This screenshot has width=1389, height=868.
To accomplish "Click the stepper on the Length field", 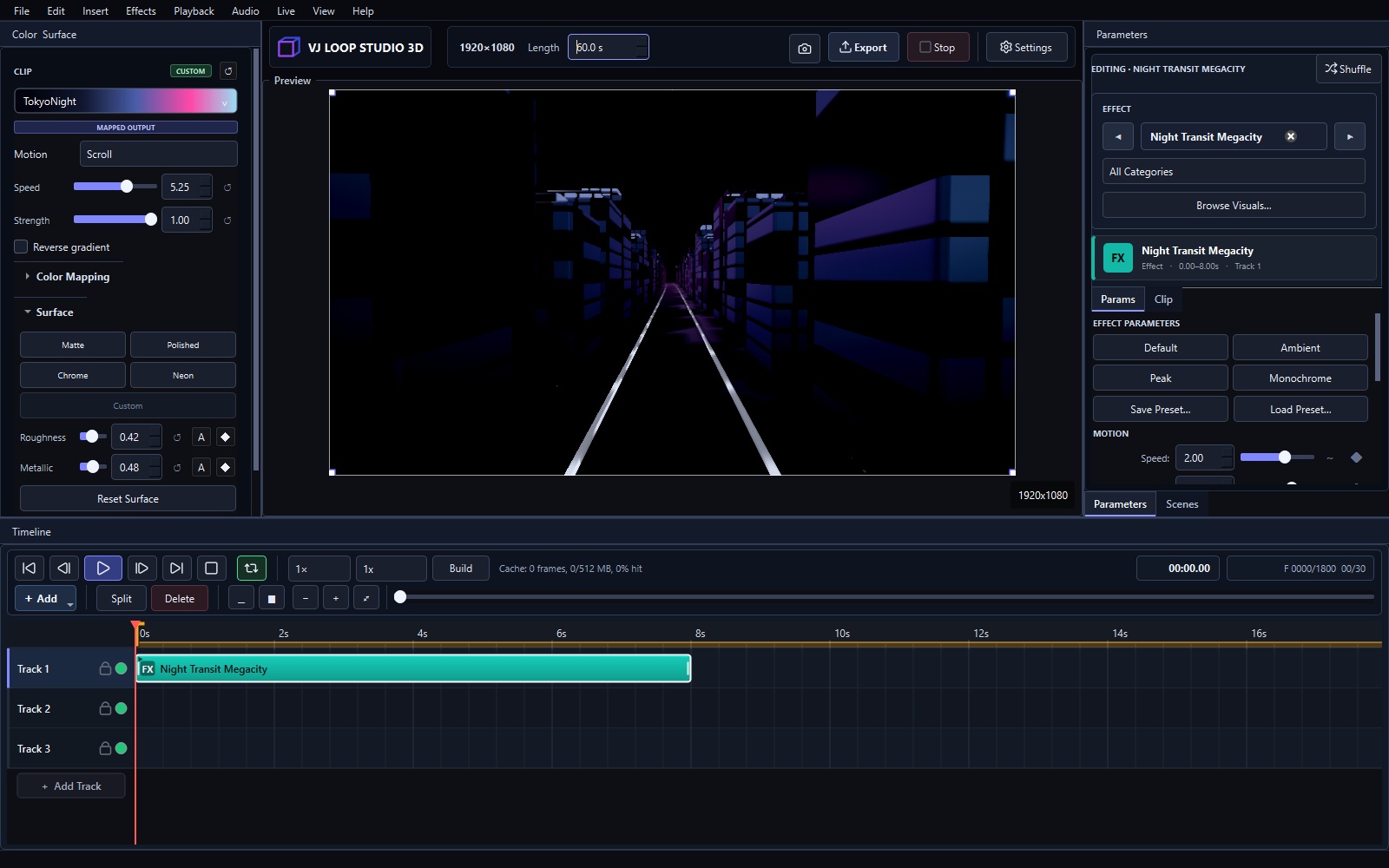I will click(x=641, y=47).
